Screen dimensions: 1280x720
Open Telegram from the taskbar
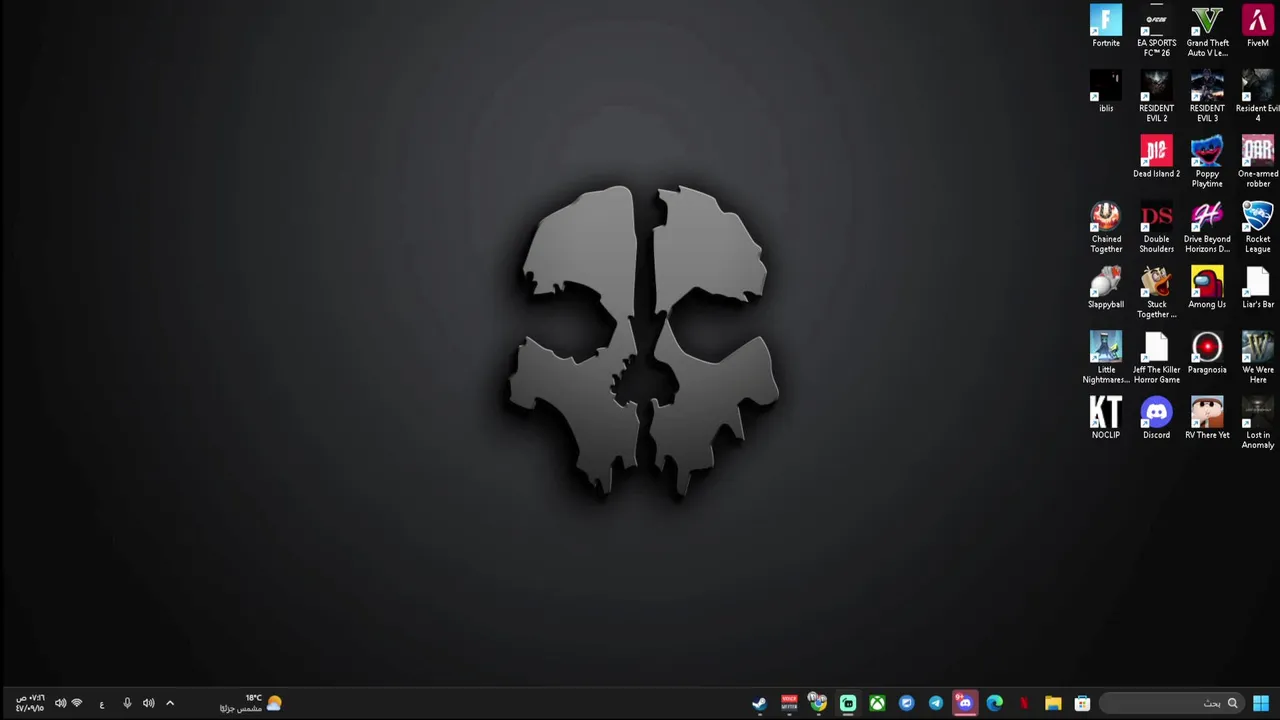coord(936,703)
